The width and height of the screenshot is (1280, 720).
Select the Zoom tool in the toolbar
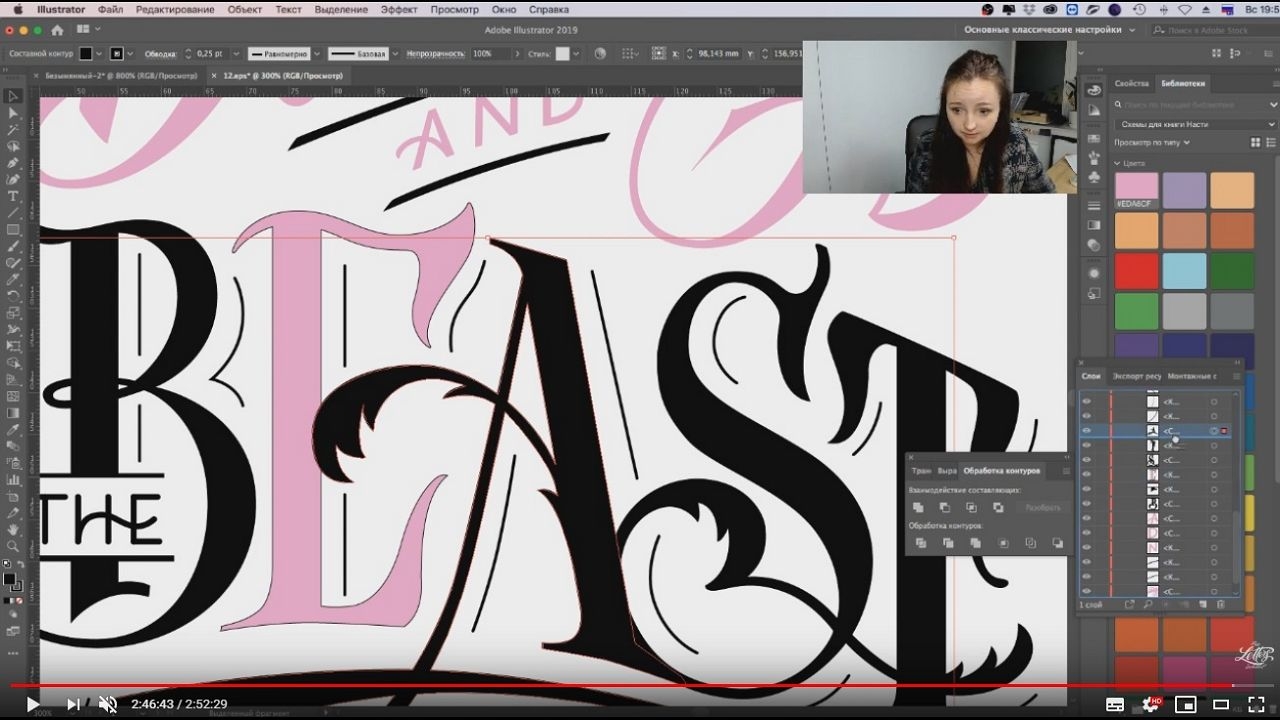[x=14, y=546]
